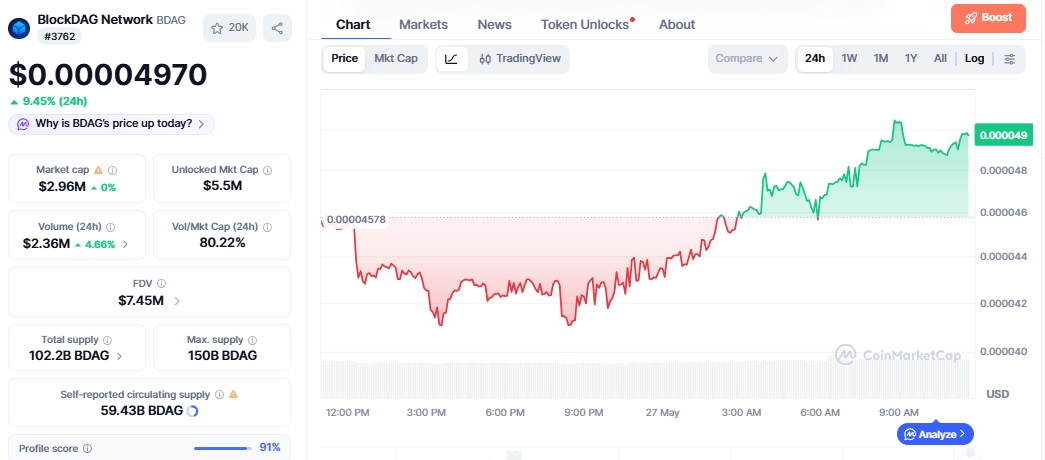
Task: Click the 0.00004578 opening price label
Action: point(356,219)
